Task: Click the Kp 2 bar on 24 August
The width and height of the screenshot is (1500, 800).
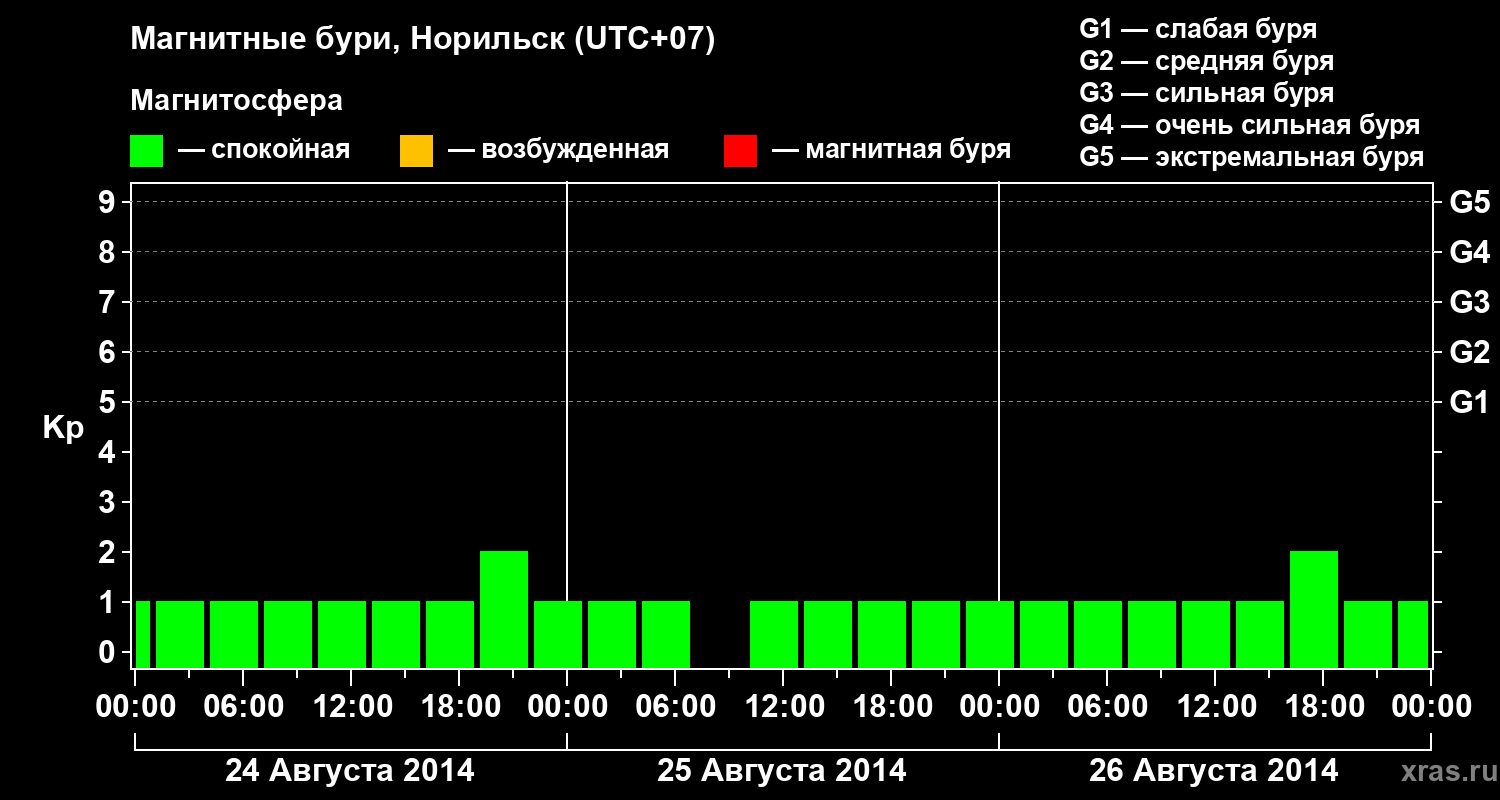Action: pos(504,609)
